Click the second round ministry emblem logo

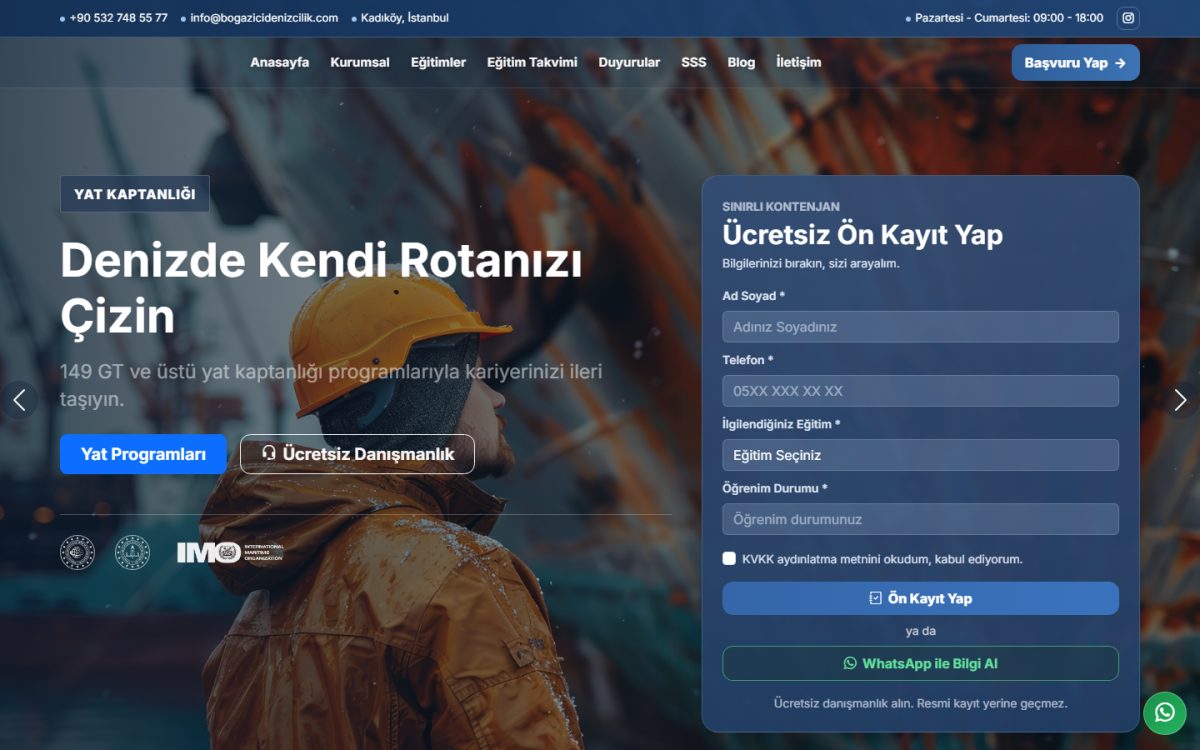tap(132, 553)
